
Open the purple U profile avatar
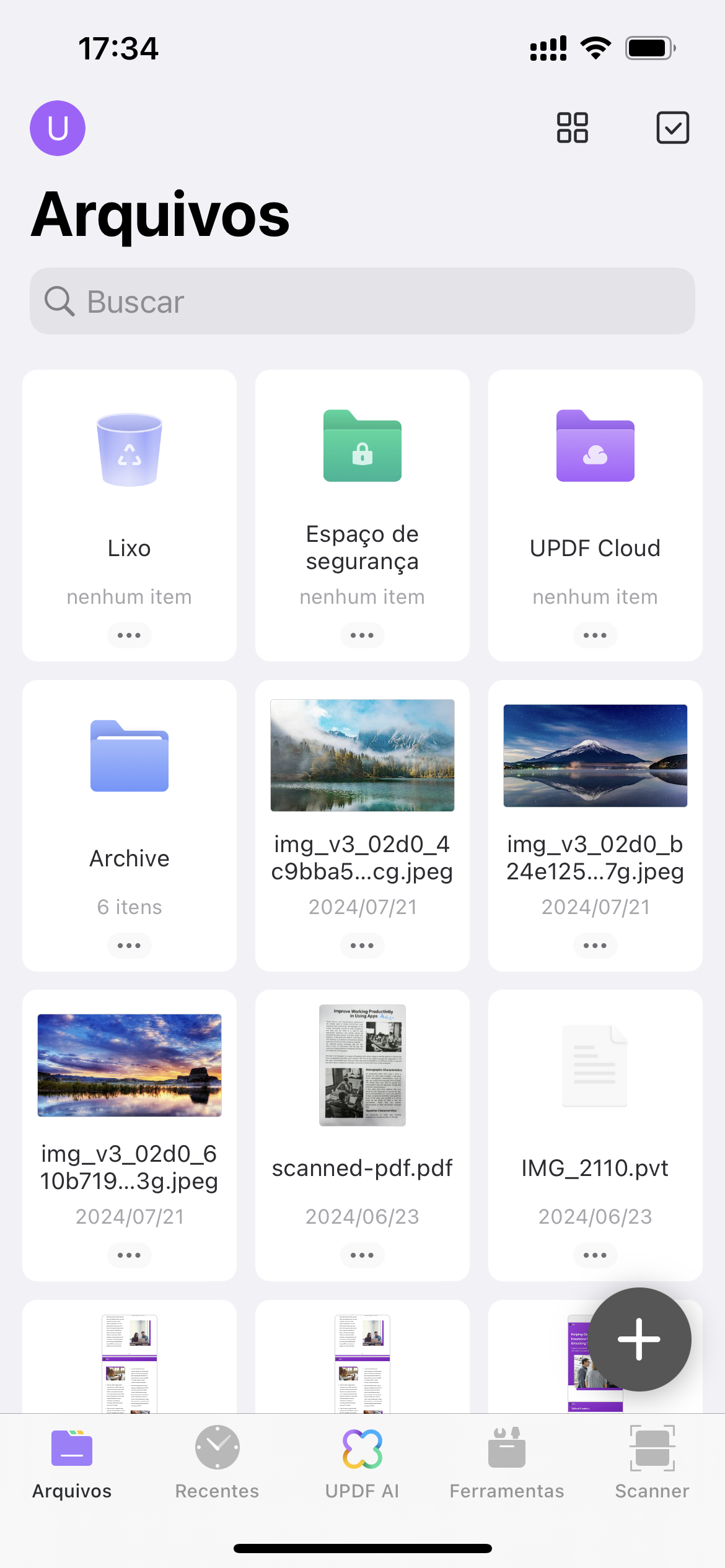click(x=58, y=128)
